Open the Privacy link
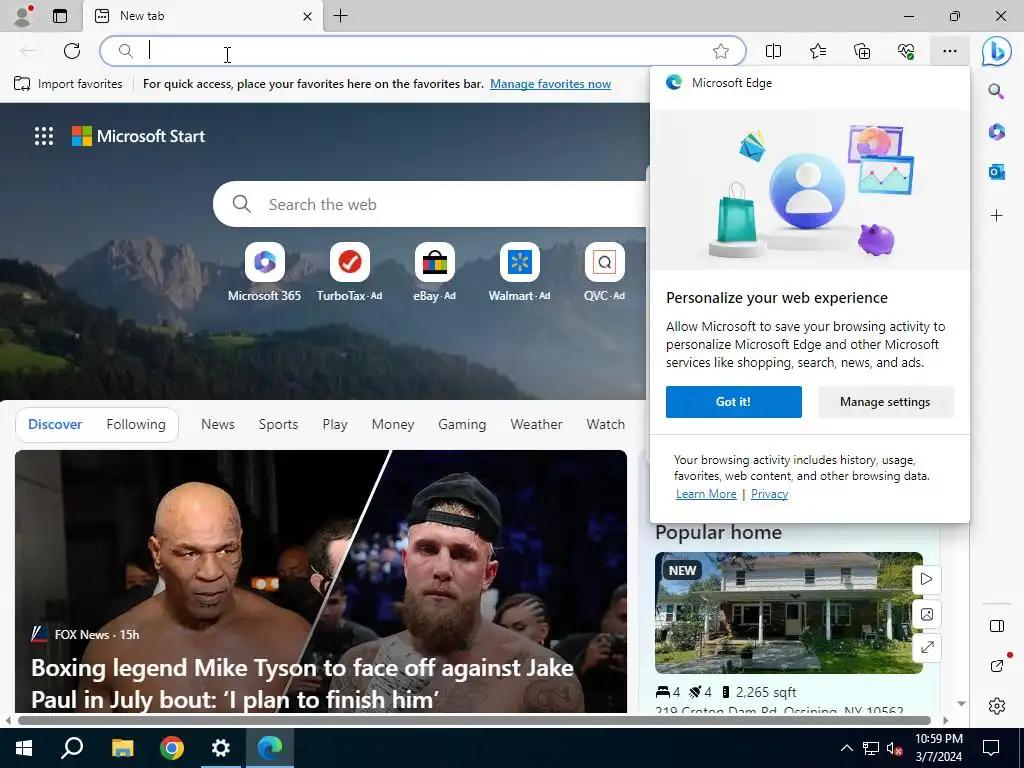Image resolution: width=1024 pixels, height=768 pixels. point(769,494)
